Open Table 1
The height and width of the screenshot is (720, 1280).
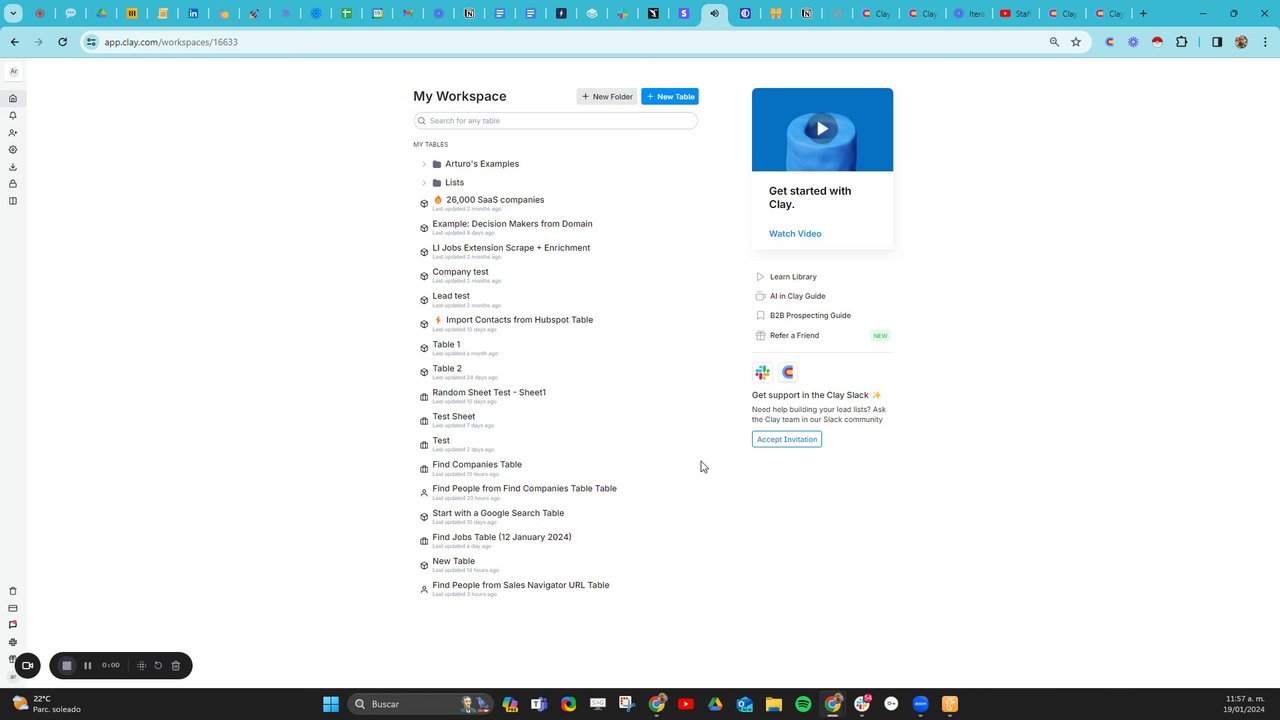[x=446, y=345]
